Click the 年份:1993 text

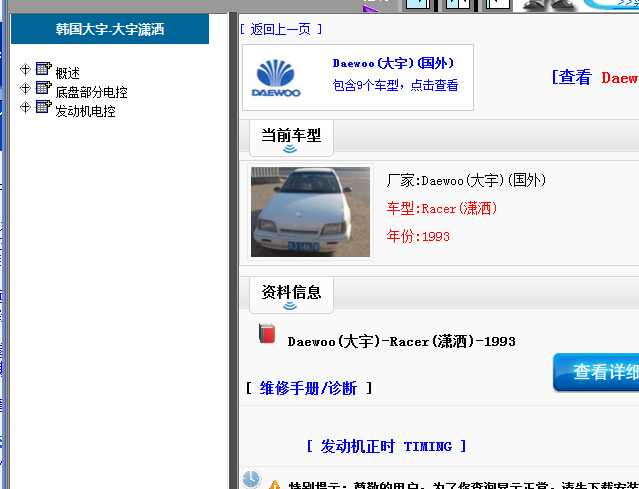[x=418, y=236]
